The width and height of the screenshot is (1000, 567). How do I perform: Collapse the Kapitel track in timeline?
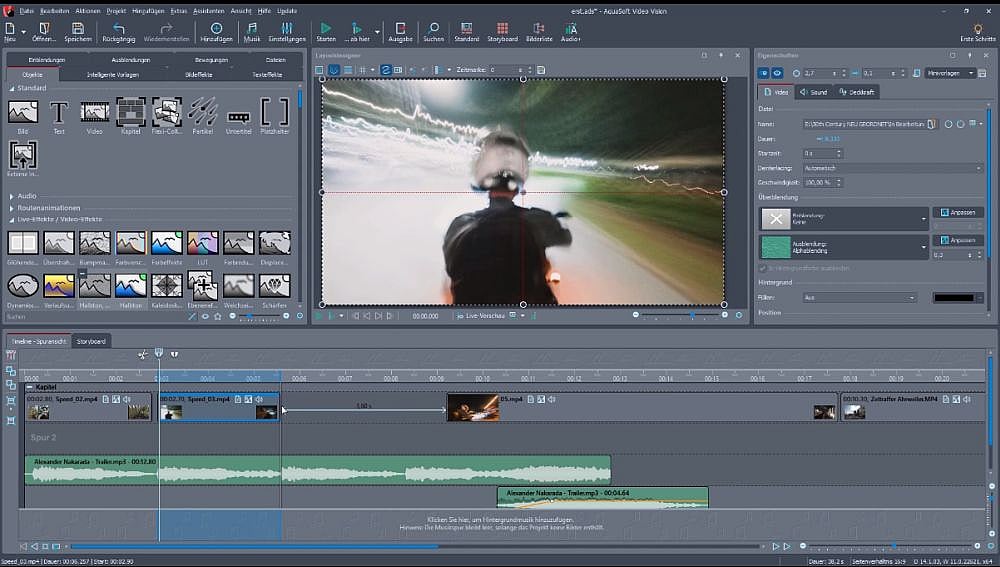[30, 386]
